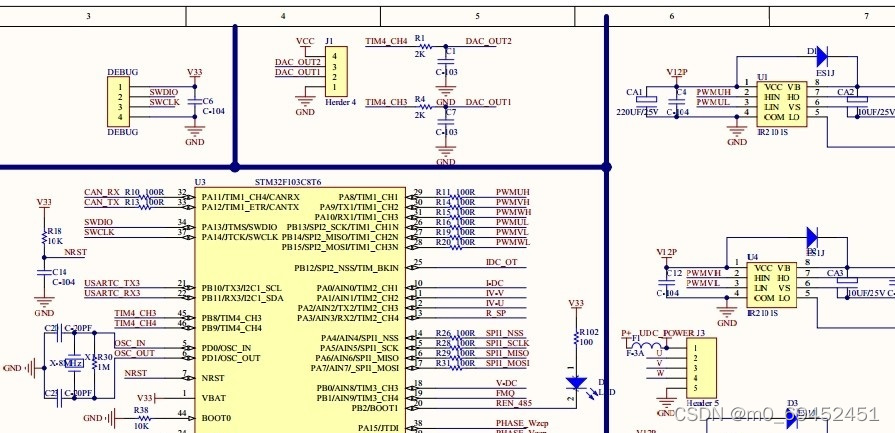Select the X1 8MHz crystal symbol

point(74,363)
